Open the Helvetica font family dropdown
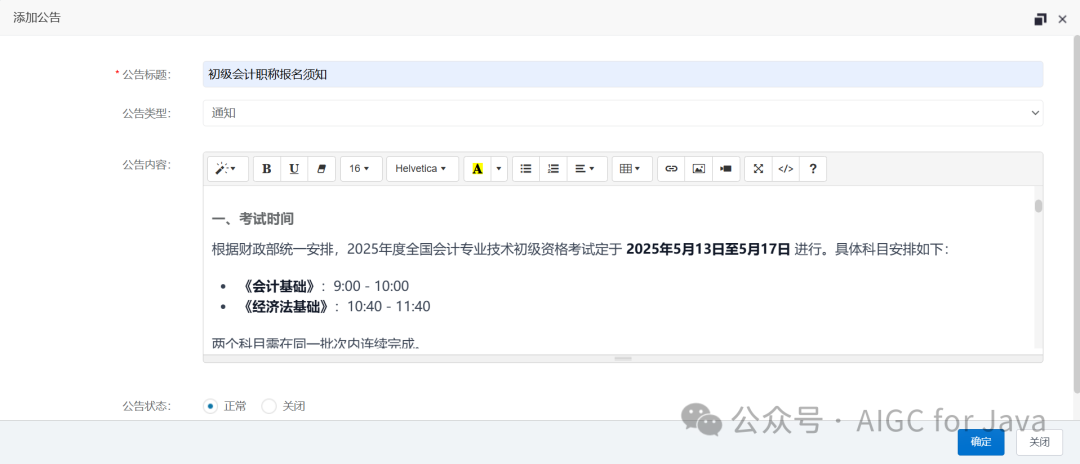Viewport: 1080px width, 464px height. [422, 169]
